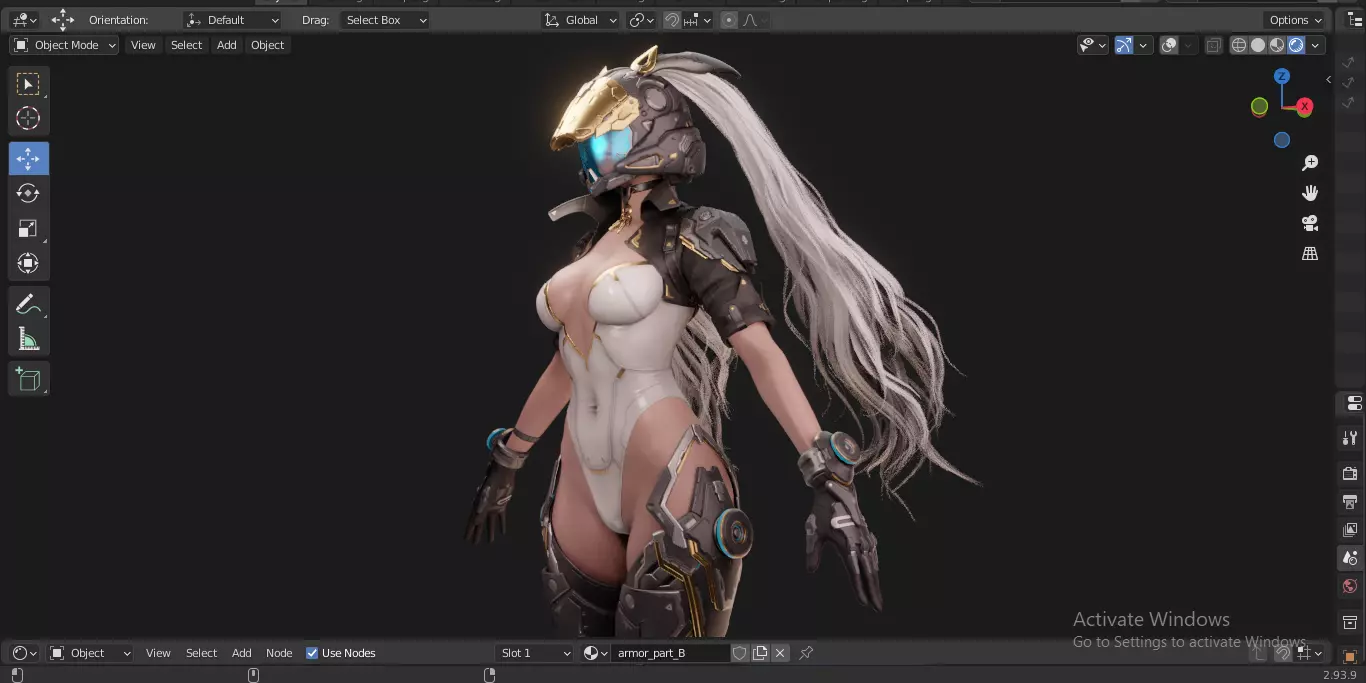Select the Transform tool

point(28,263)
